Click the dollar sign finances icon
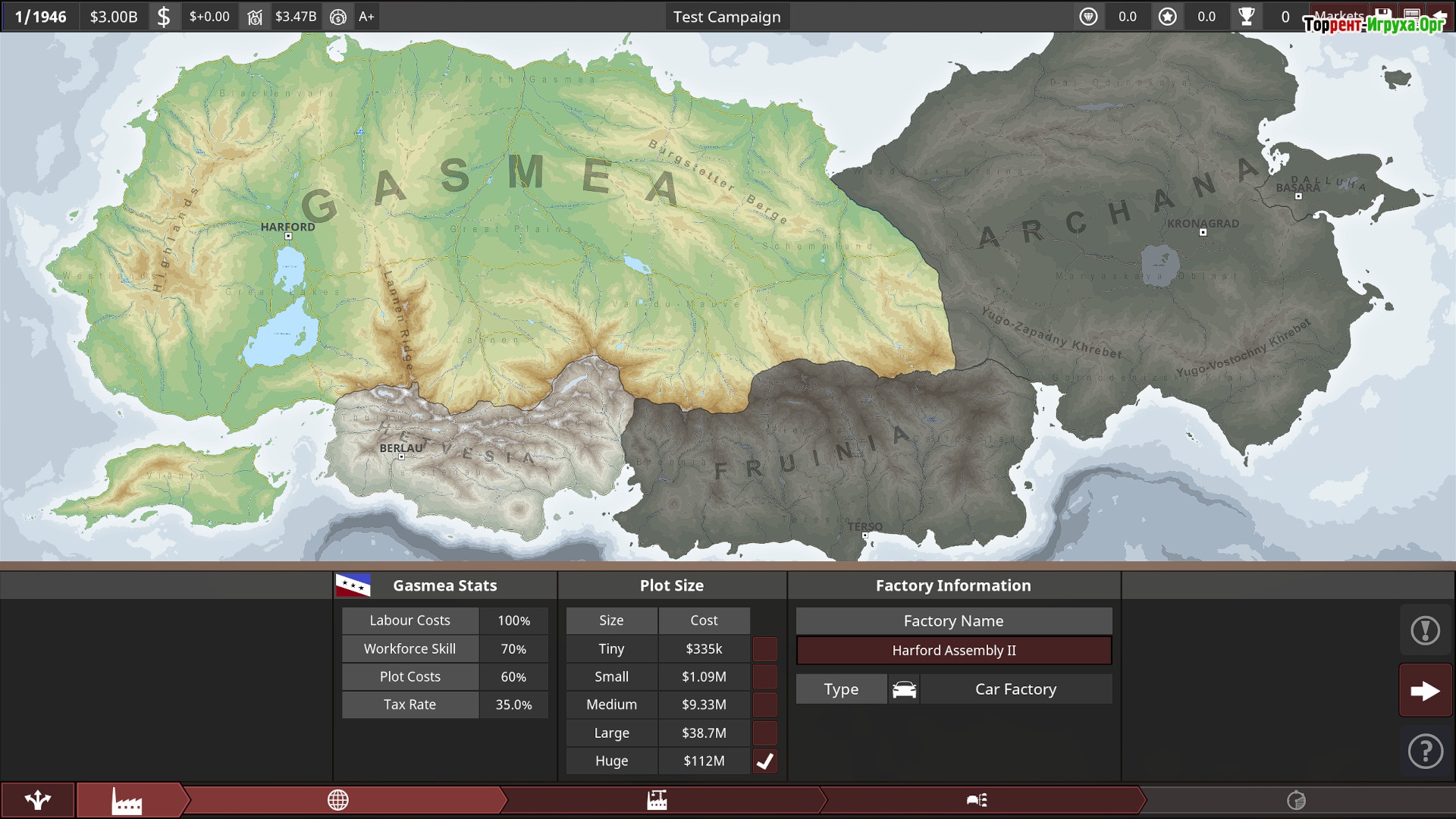This screenshot has width=1456, height=819. click(164, 17)
